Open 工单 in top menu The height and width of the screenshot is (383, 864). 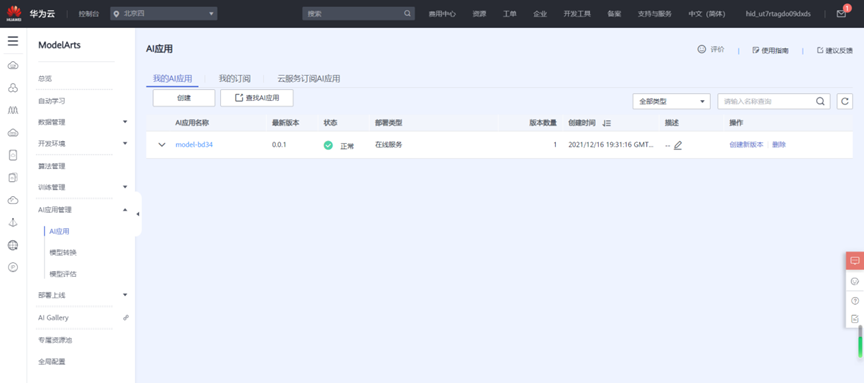510,14
